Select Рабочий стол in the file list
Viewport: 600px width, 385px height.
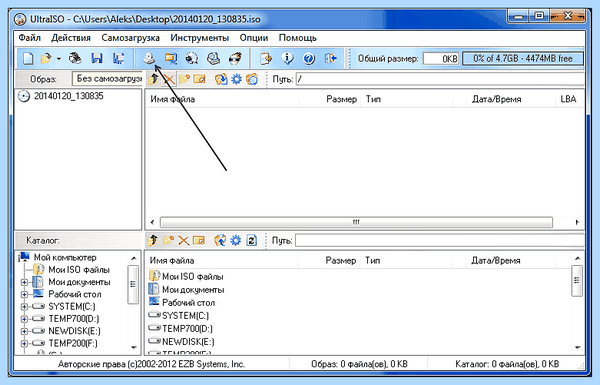point(182,303)
